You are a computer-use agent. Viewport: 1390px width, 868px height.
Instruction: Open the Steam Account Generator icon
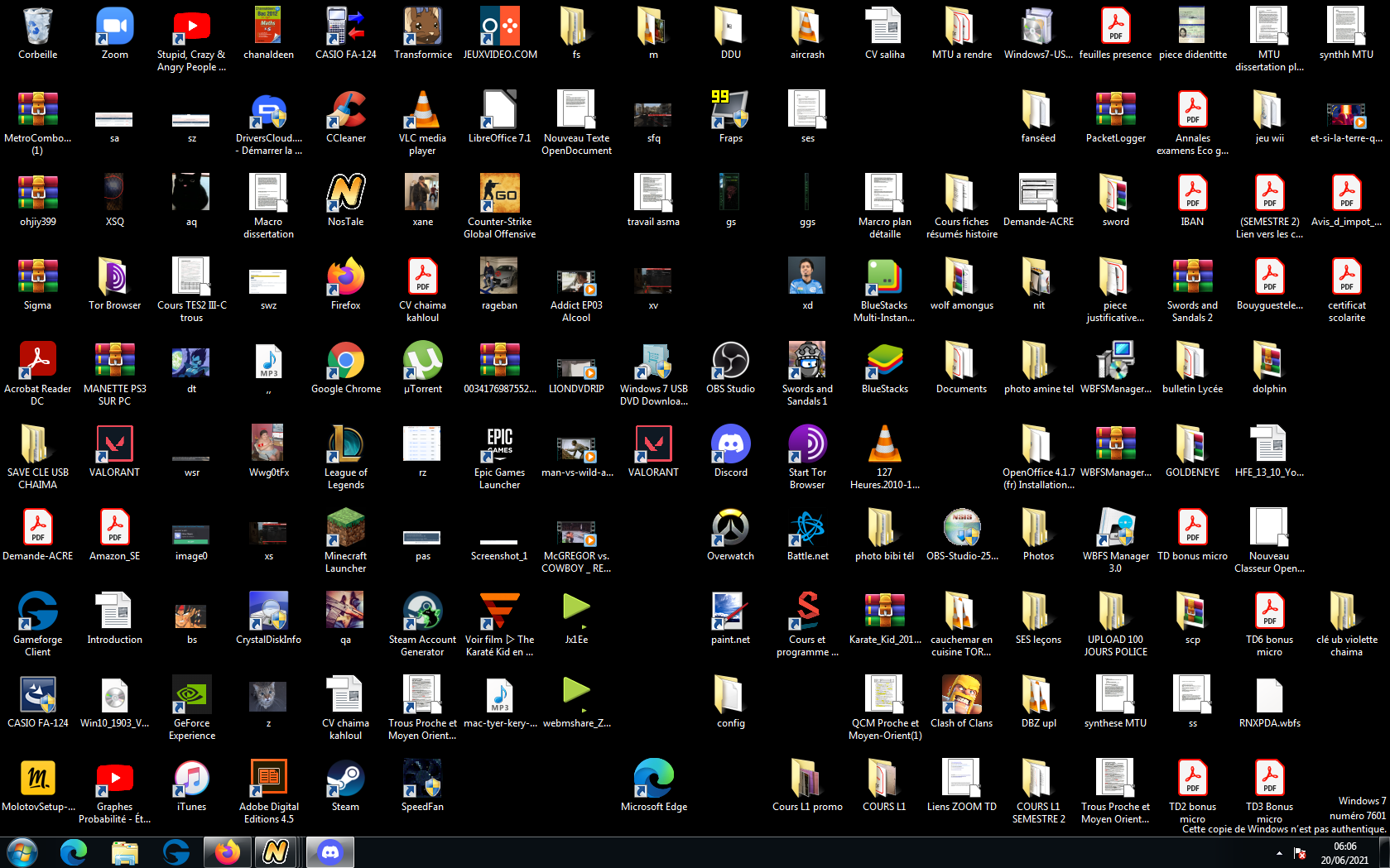pos(422,624)
